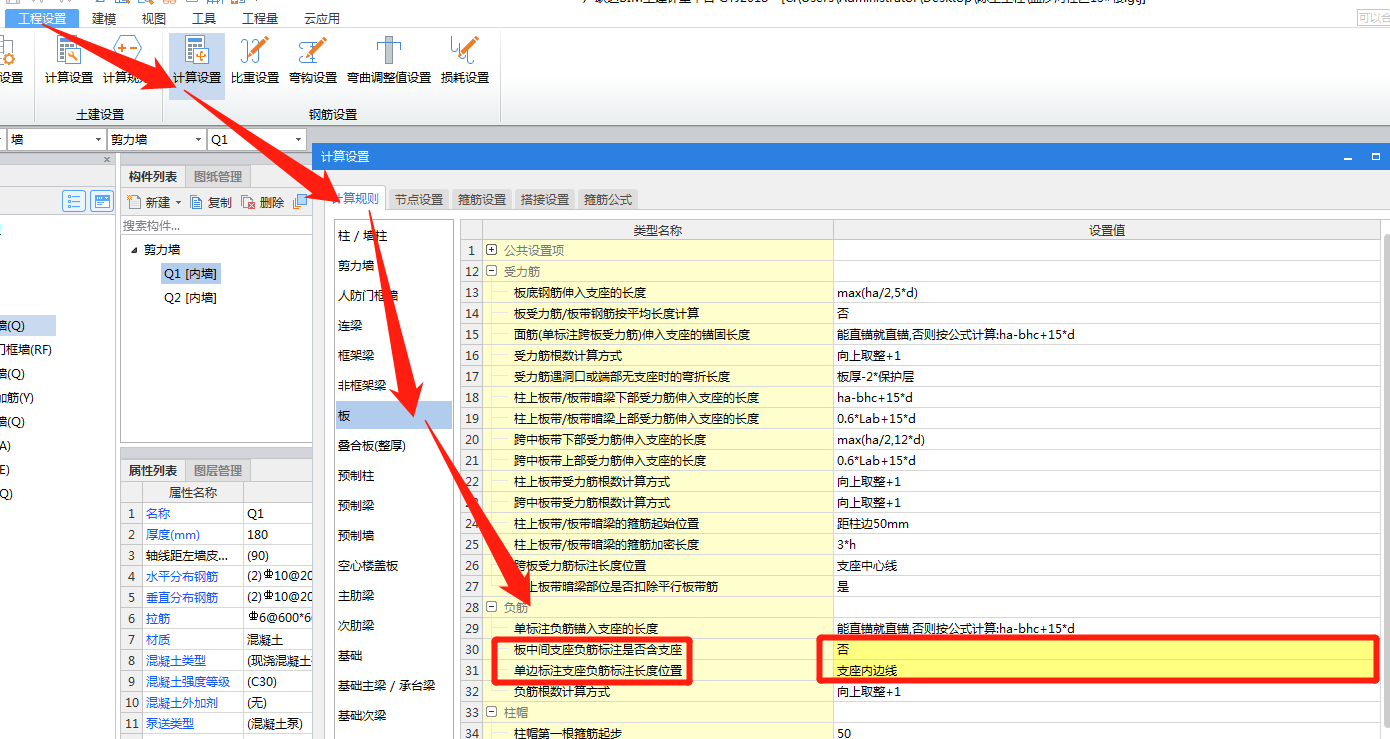Switch to list view icon in left panel

(x=74, y=201)
